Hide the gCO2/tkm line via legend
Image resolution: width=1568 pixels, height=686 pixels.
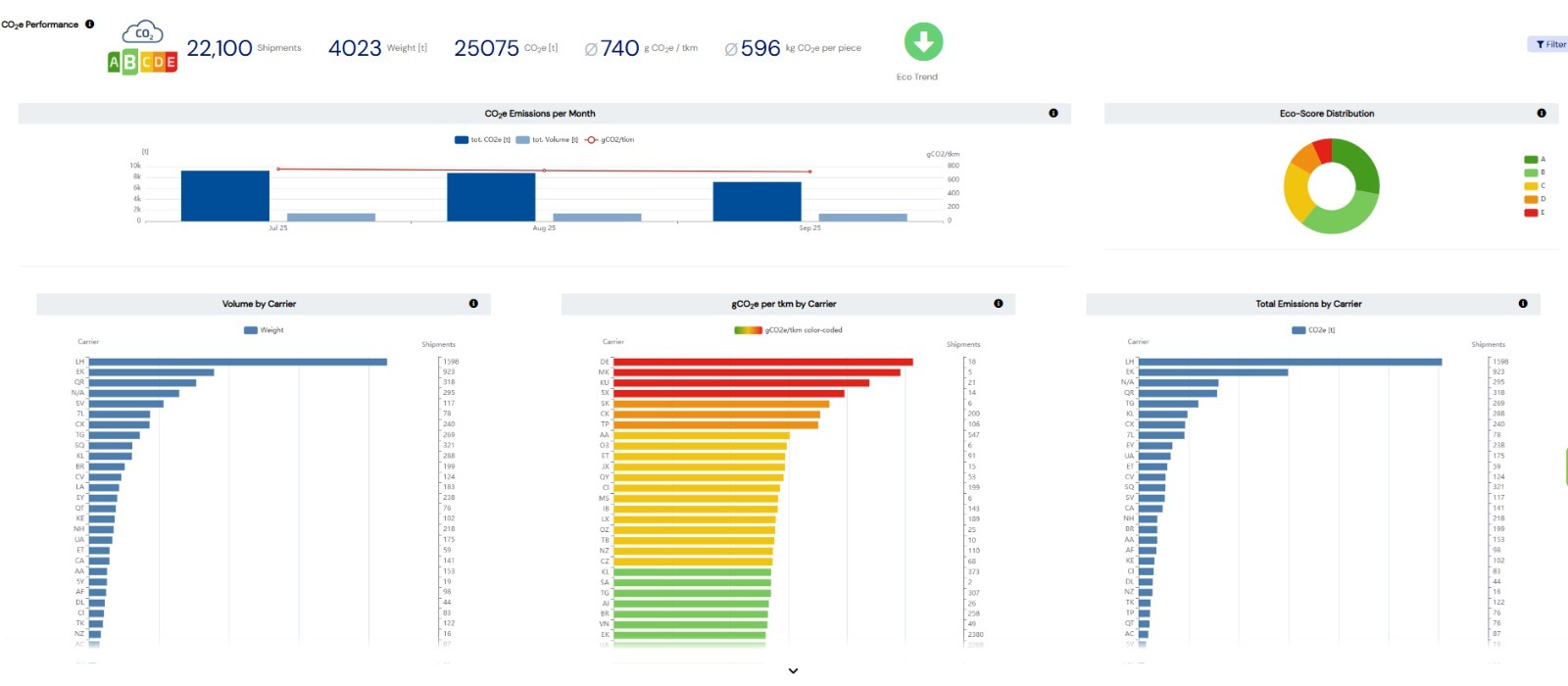pos(610,140)
